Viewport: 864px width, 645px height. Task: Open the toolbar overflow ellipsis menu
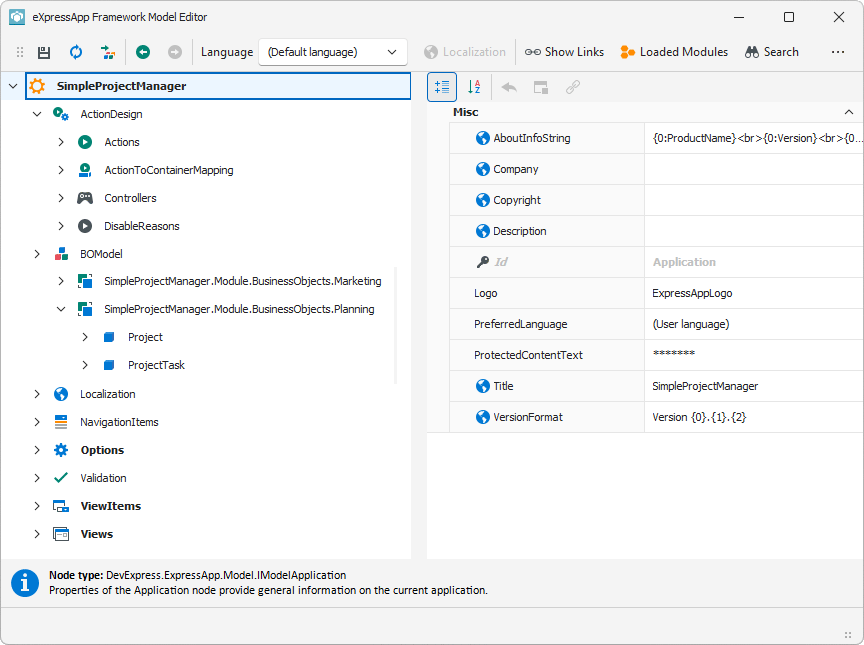click(838, 52)
